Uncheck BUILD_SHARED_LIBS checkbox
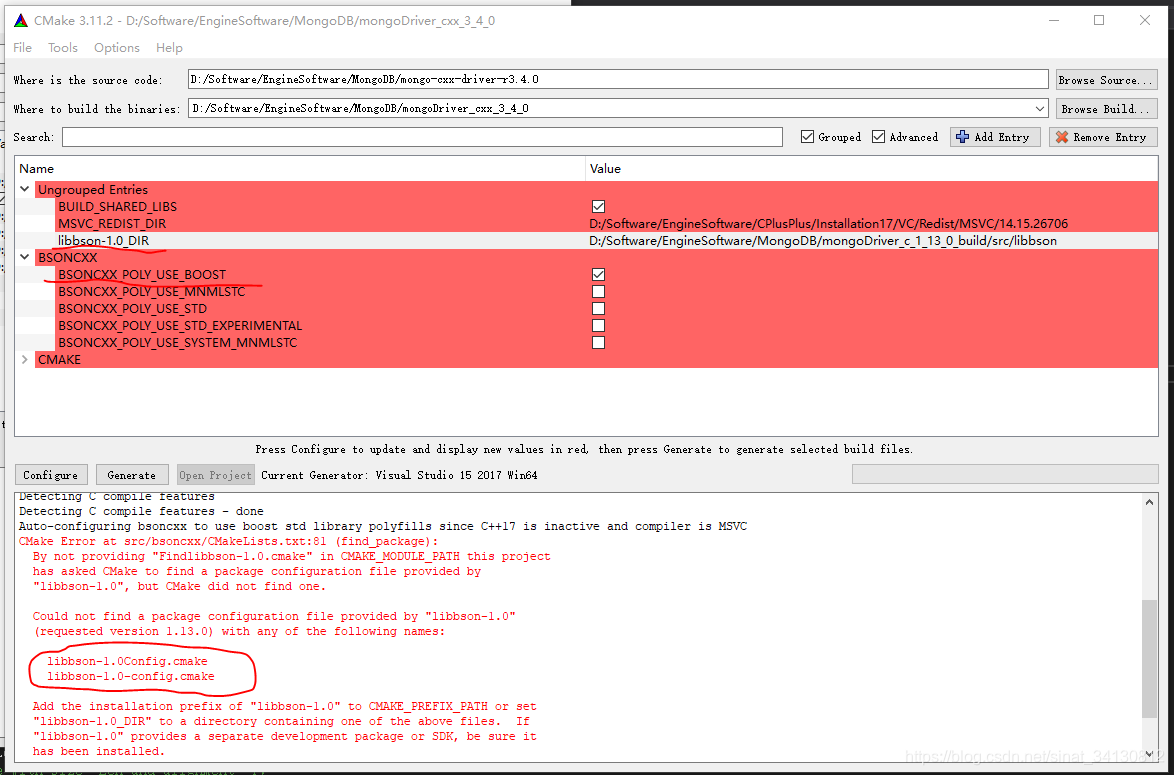Image resolution: width=1174 pixels, height=775 pixels. click(598, 207)
